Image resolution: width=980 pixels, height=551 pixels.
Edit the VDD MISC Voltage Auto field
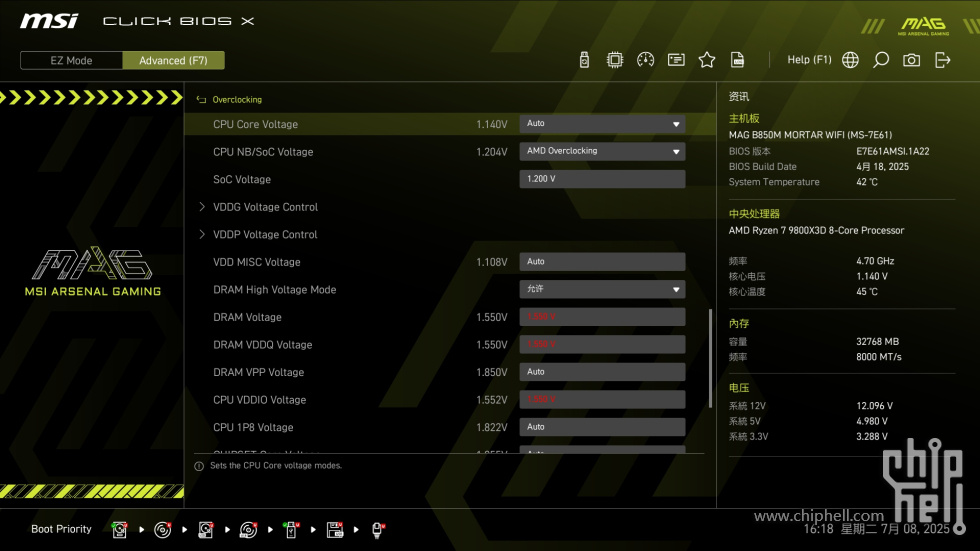point(602,262)
